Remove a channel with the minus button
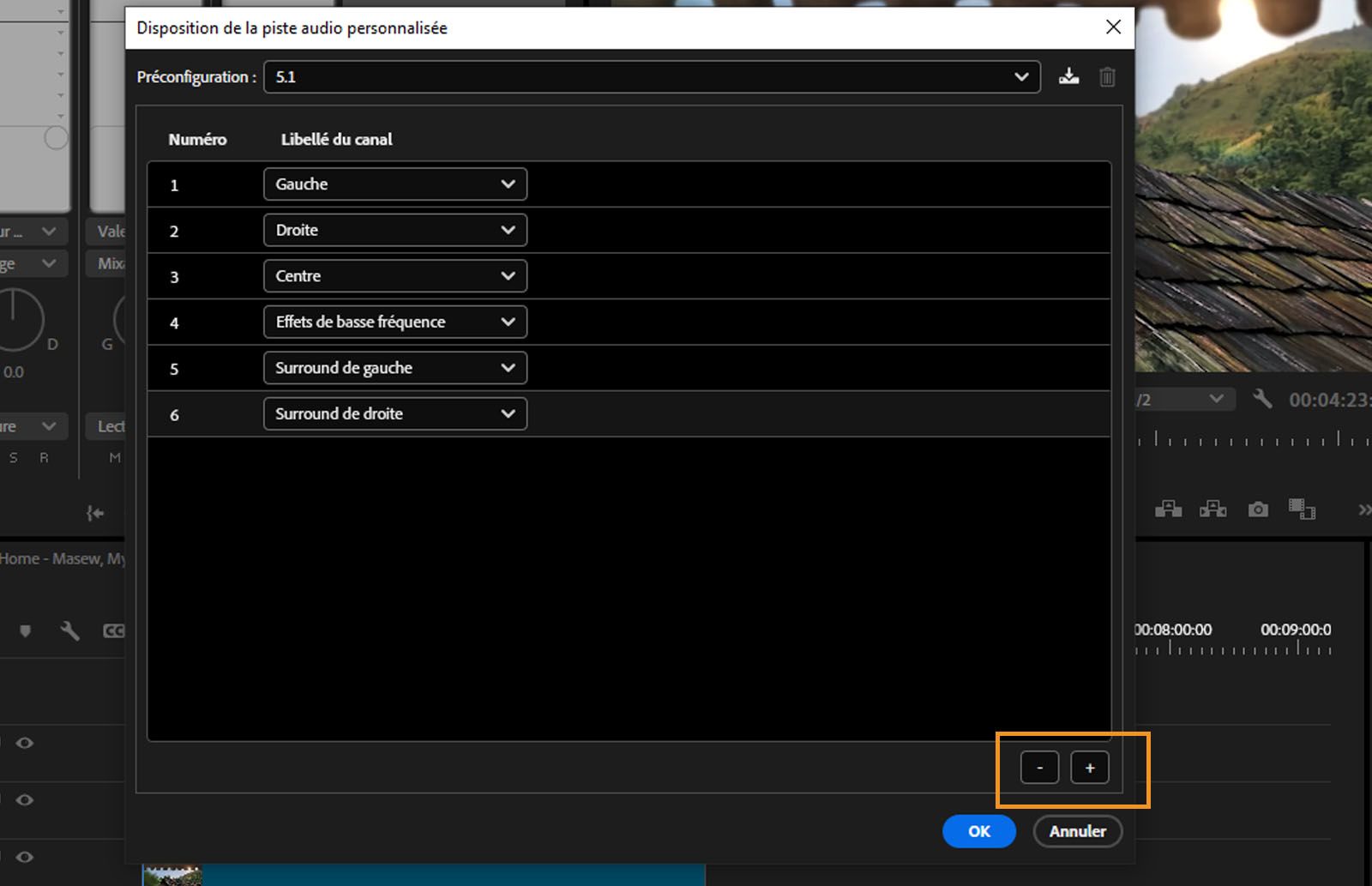1372x886 pixels. 1039,768
